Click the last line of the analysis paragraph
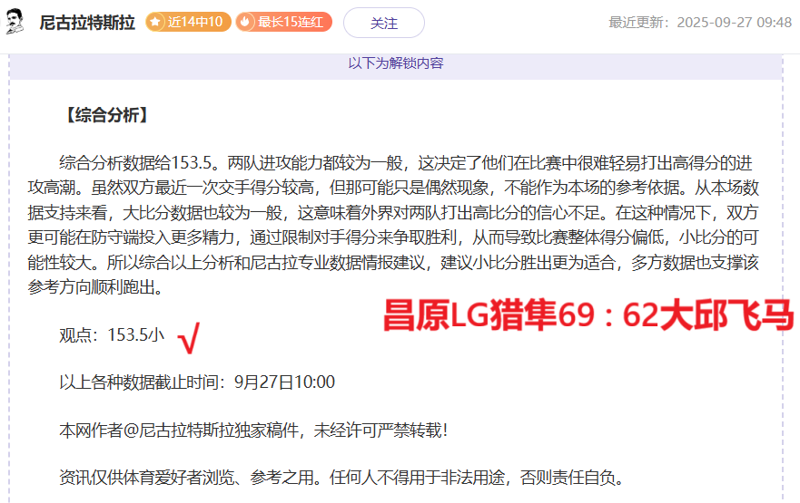The width and height of the screenshot is (800, 503). (110, 288)
